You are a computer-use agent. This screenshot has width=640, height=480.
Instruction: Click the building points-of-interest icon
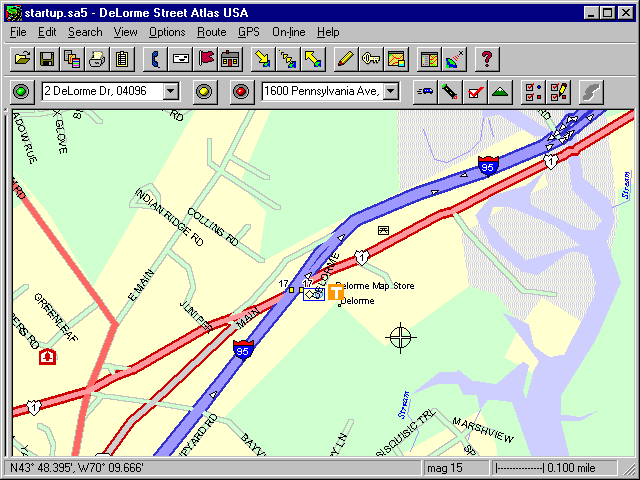pos(231,60)
